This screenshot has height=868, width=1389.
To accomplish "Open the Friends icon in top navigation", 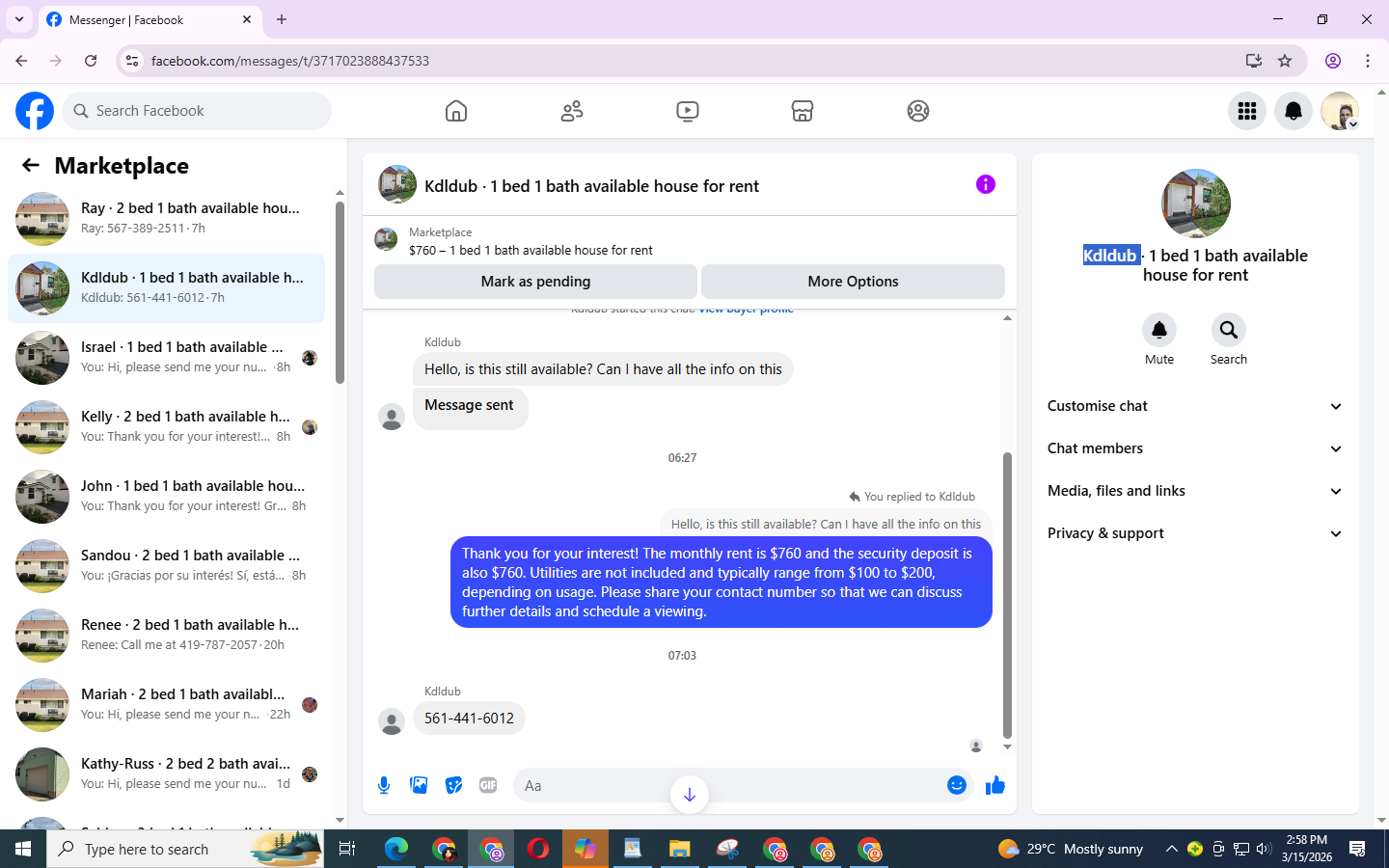I will [572, 111].
